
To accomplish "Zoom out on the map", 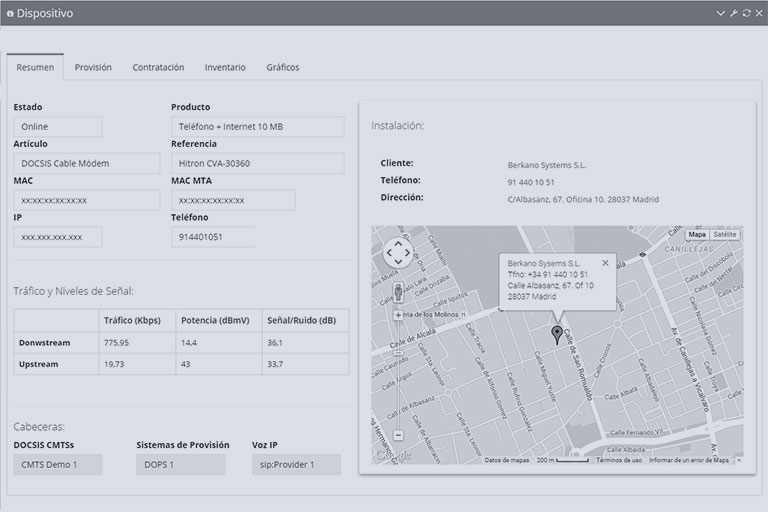I will [x=398, y=435].
